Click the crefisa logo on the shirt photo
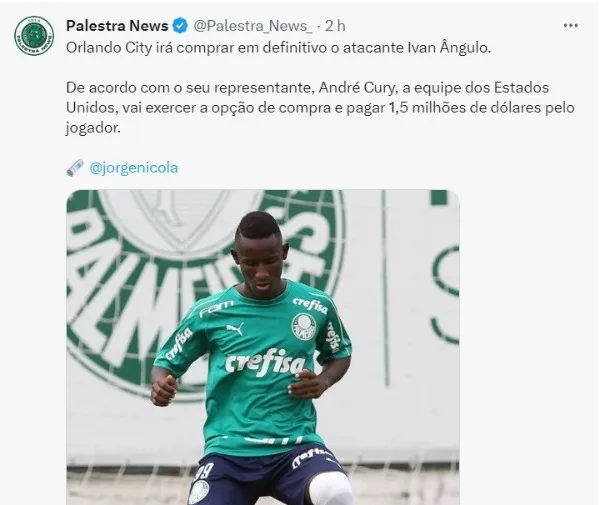The width and height of the screenshot is (606, 505). (265, 362)
